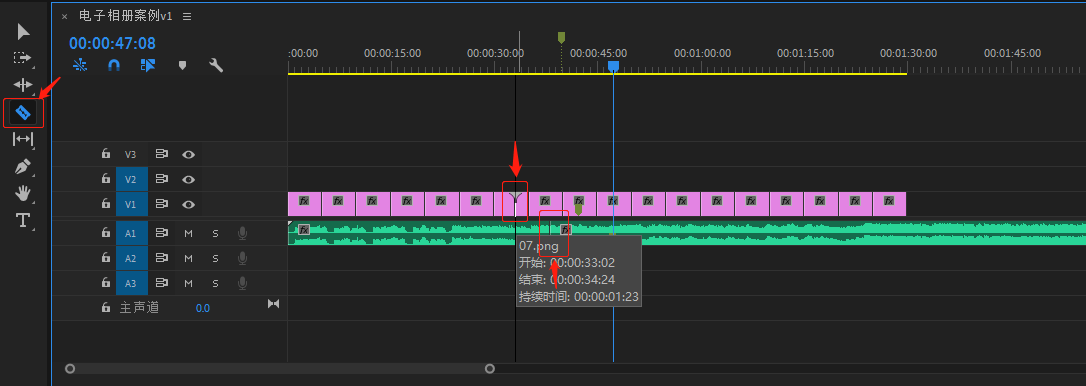This screenshot has width=1086, height=386.
Task: Select the Razor tool
Action: click(23, 112)
